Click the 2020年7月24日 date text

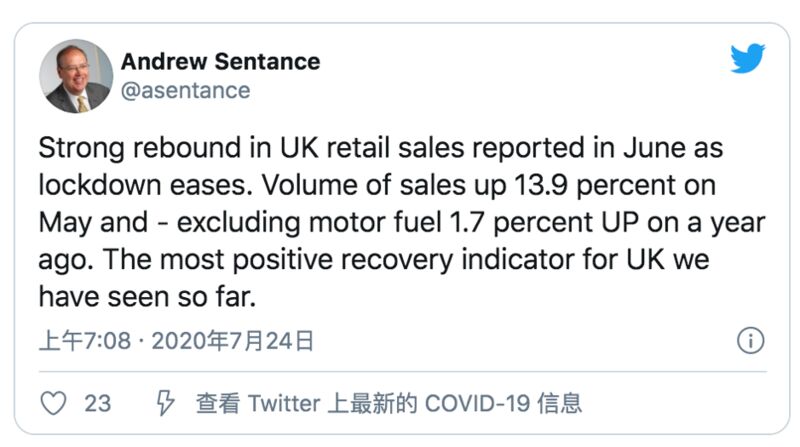click(x=233, y=341)
